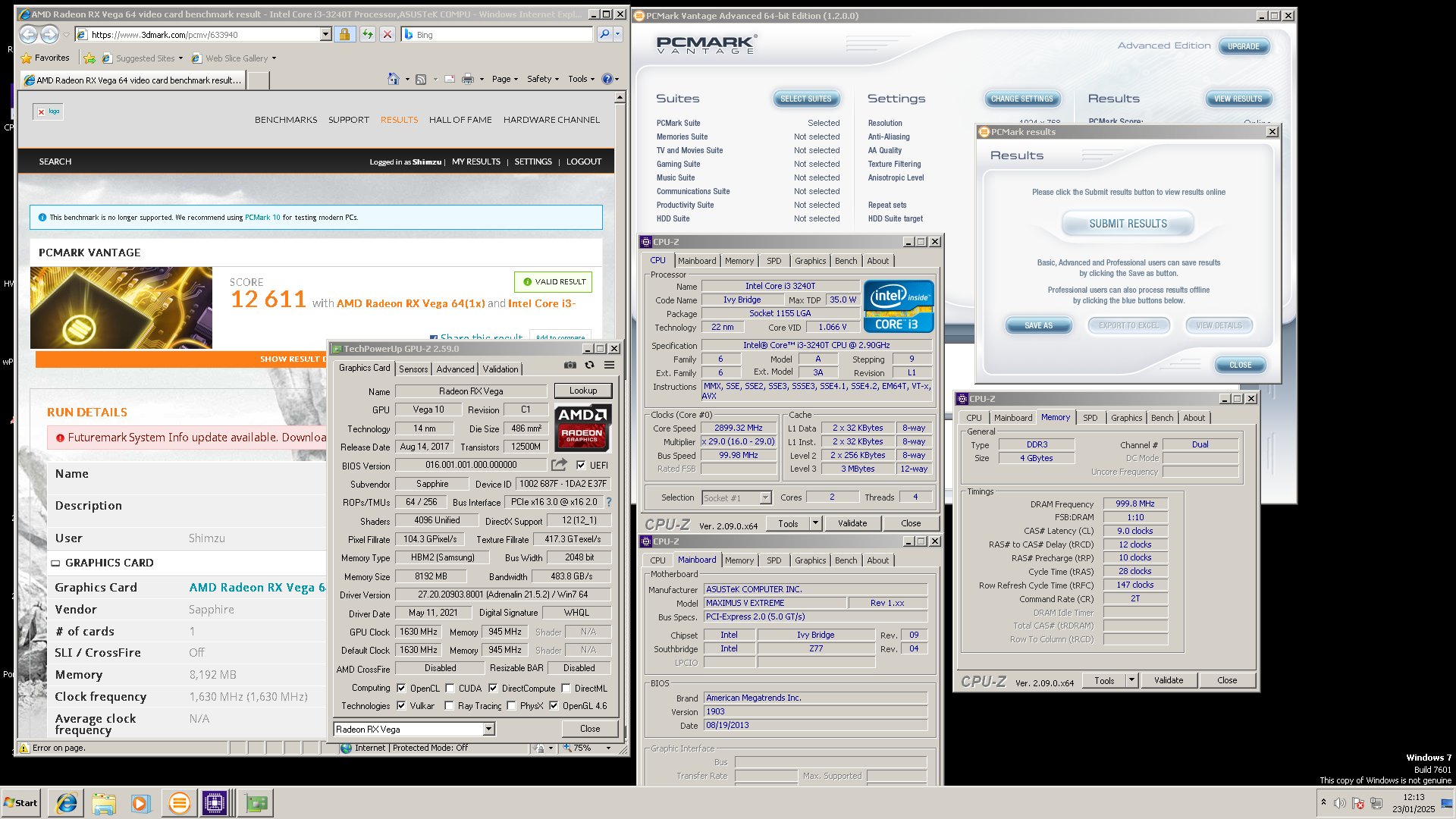Screen dimensions: 1456x819
Task: Toggle the DirectCompute checkbox
Action: coord(493,689)
